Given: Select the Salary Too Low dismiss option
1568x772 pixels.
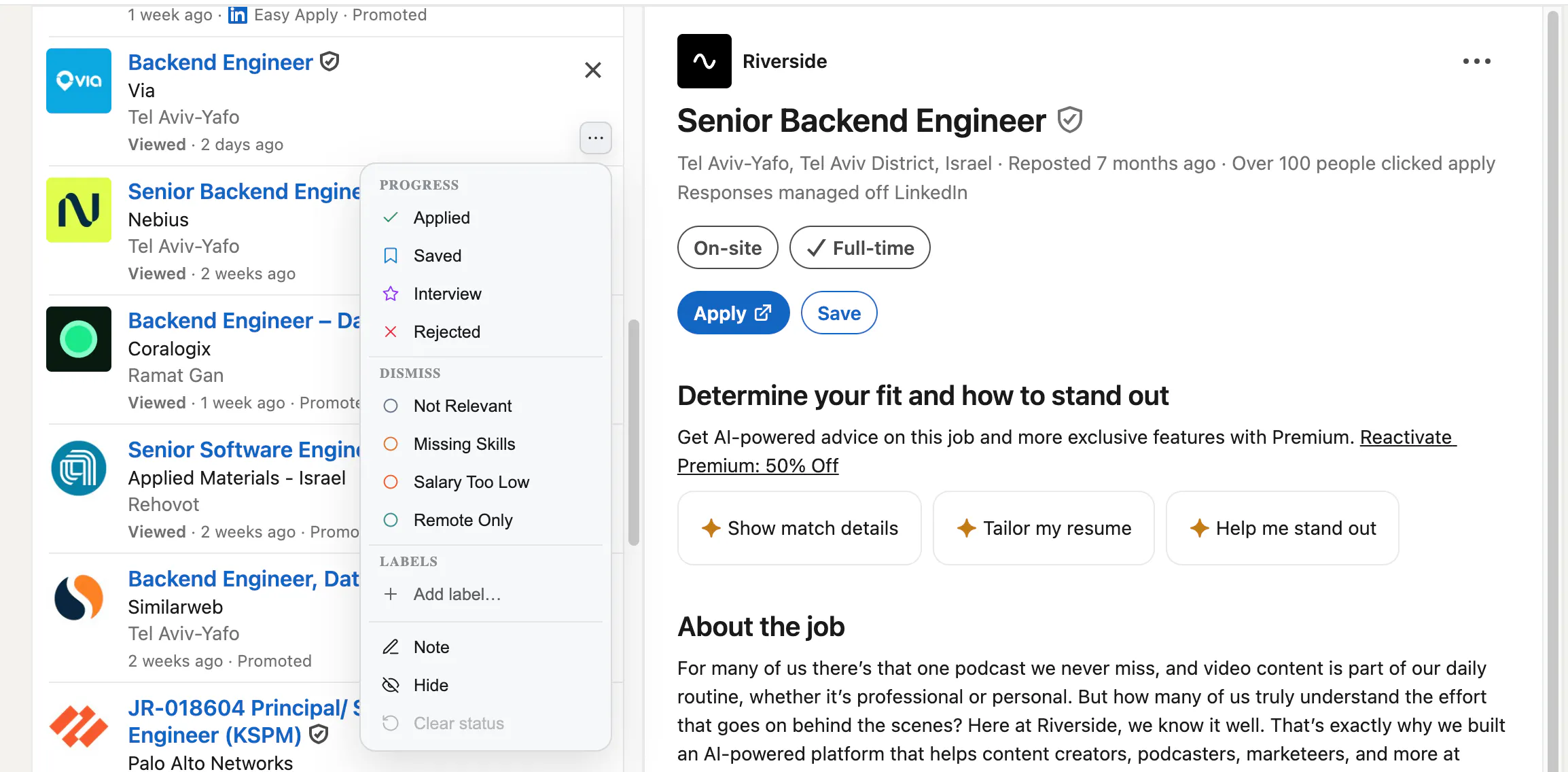Looking at the screenshot, I should [x=486, y=482].
